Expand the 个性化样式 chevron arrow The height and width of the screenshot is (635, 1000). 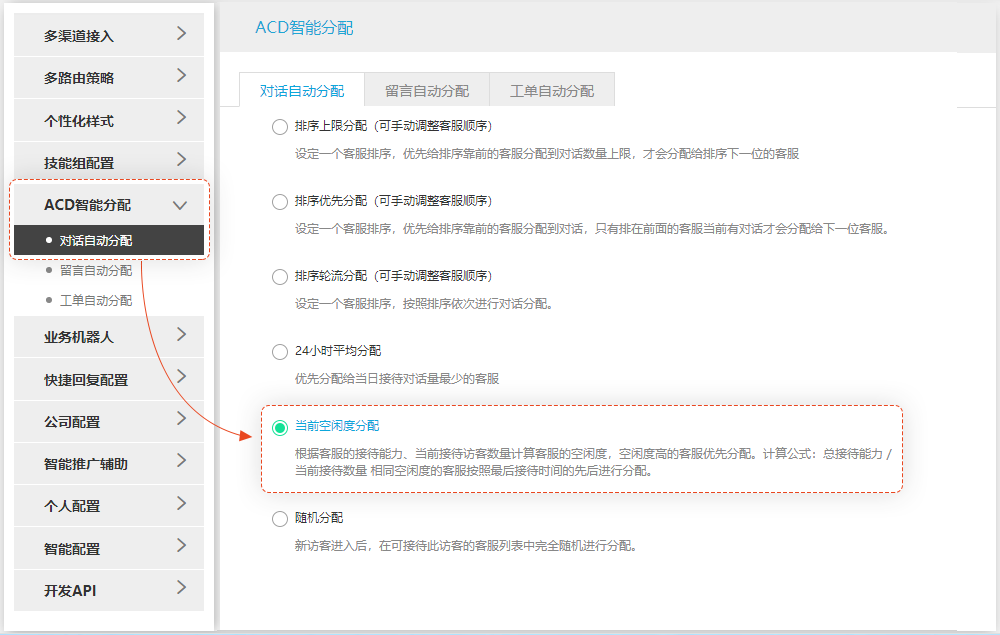181,118
